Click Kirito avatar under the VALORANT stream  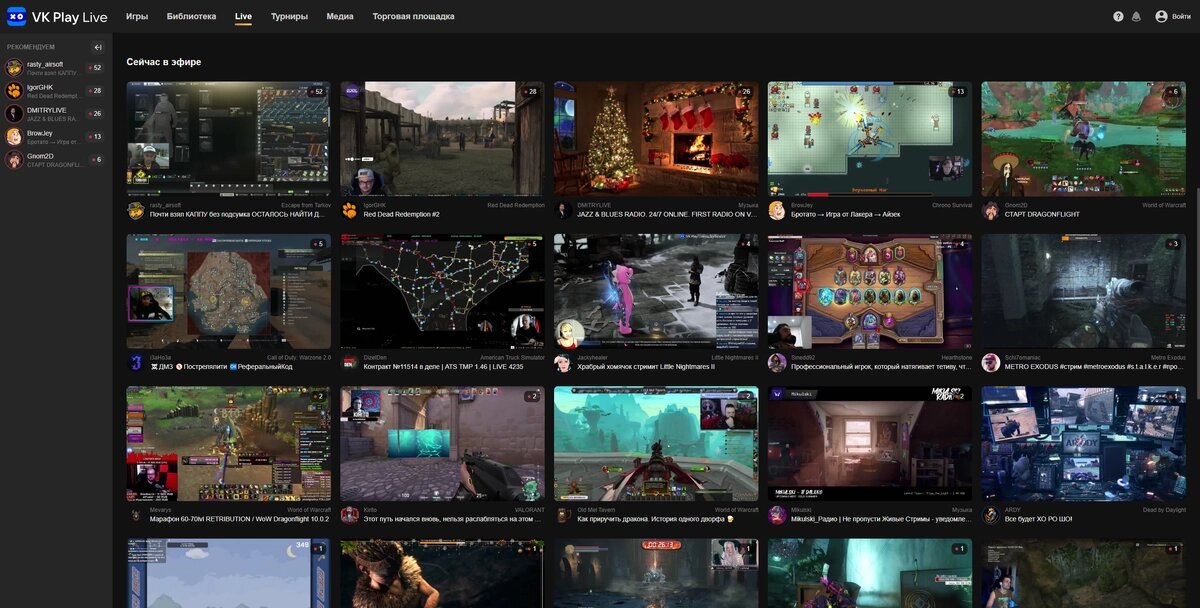click(350, 515)
